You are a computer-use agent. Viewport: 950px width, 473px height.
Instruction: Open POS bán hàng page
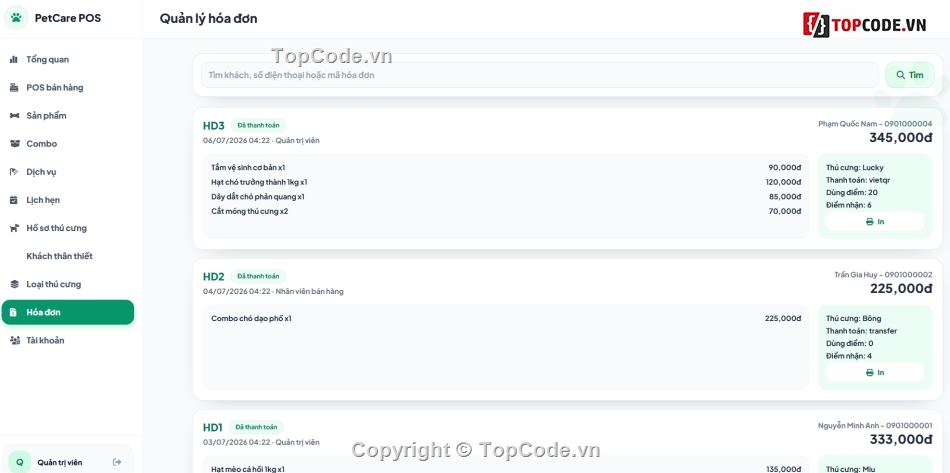(67, 88)
